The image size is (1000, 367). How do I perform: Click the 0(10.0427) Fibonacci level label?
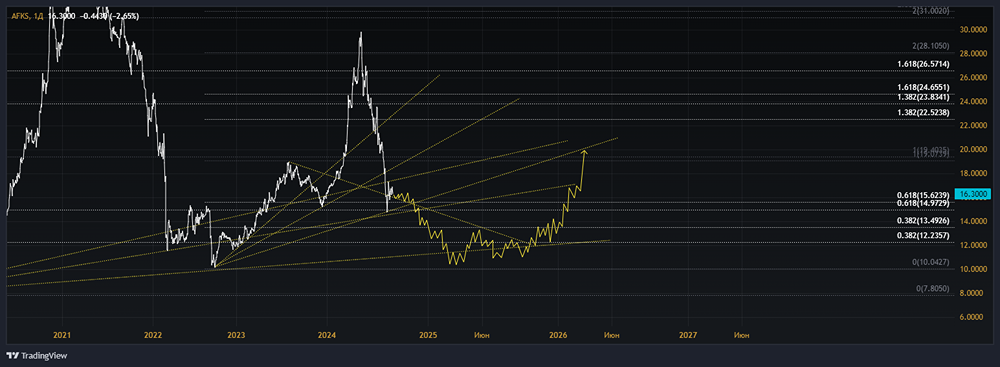(931, 263)
